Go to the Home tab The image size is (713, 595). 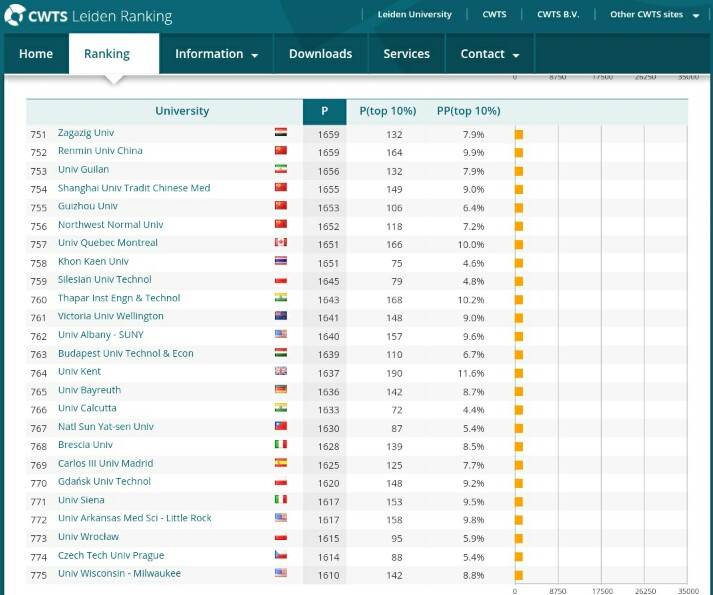pos(36,54)
